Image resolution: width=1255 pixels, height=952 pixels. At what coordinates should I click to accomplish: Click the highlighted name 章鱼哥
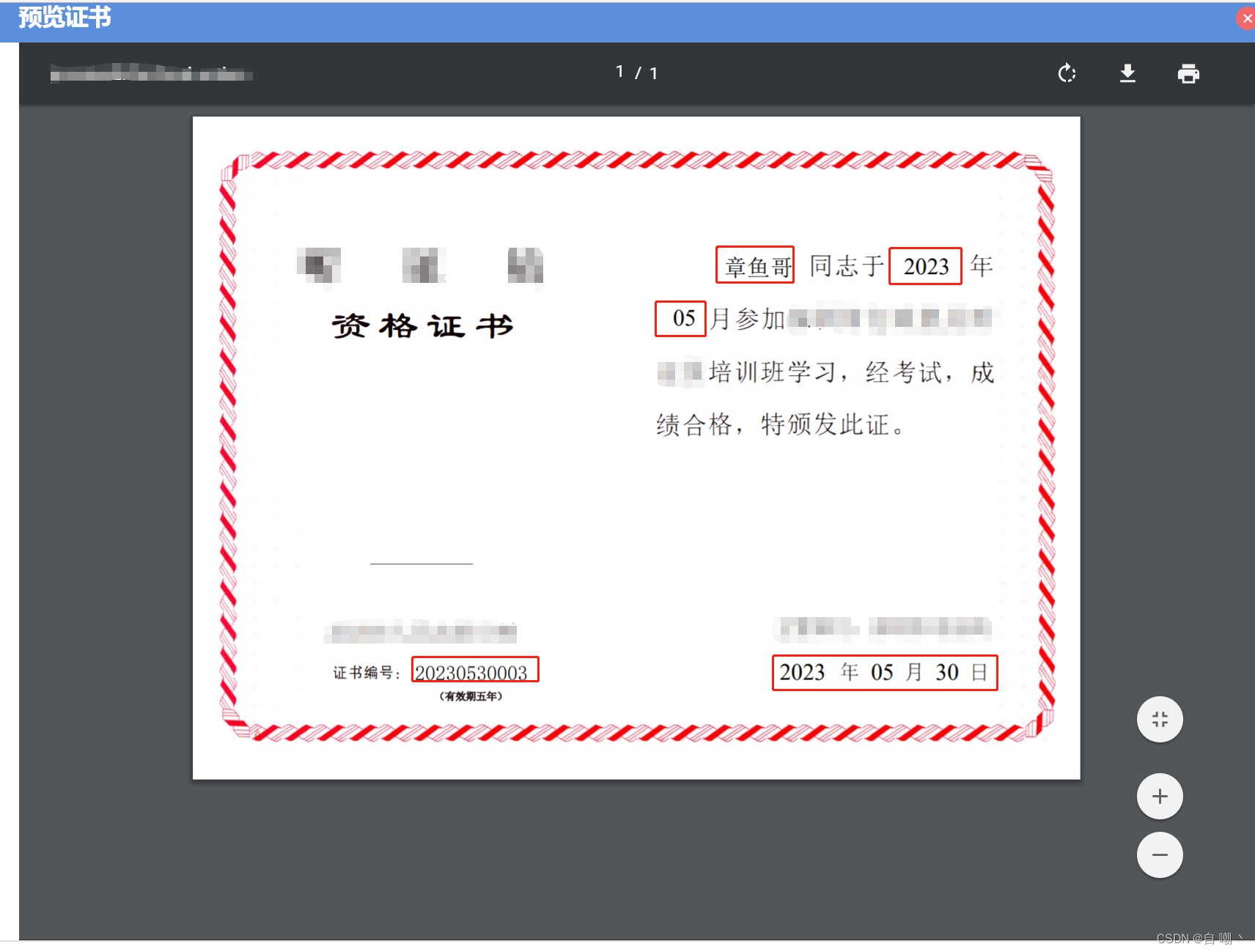(x=754, y=266)
